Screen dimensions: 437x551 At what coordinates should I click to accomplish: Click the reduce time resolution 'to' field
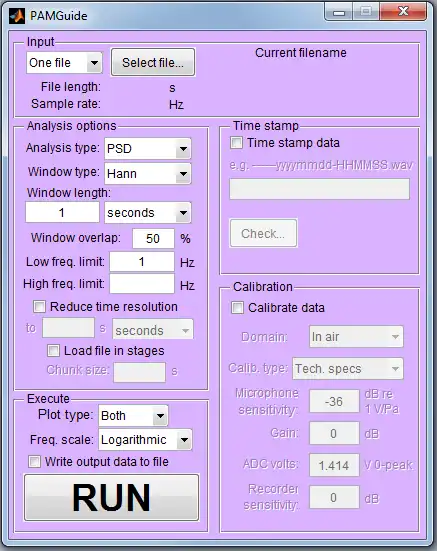pyautogui.click(x=68, y=328)
